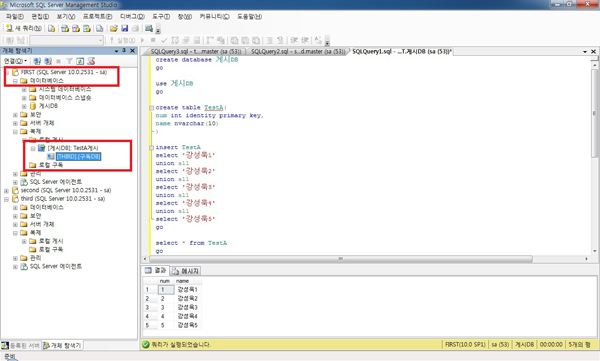Select the FIRST (SQL Server 10.0.2531 - sa) node

pos(64,72)
